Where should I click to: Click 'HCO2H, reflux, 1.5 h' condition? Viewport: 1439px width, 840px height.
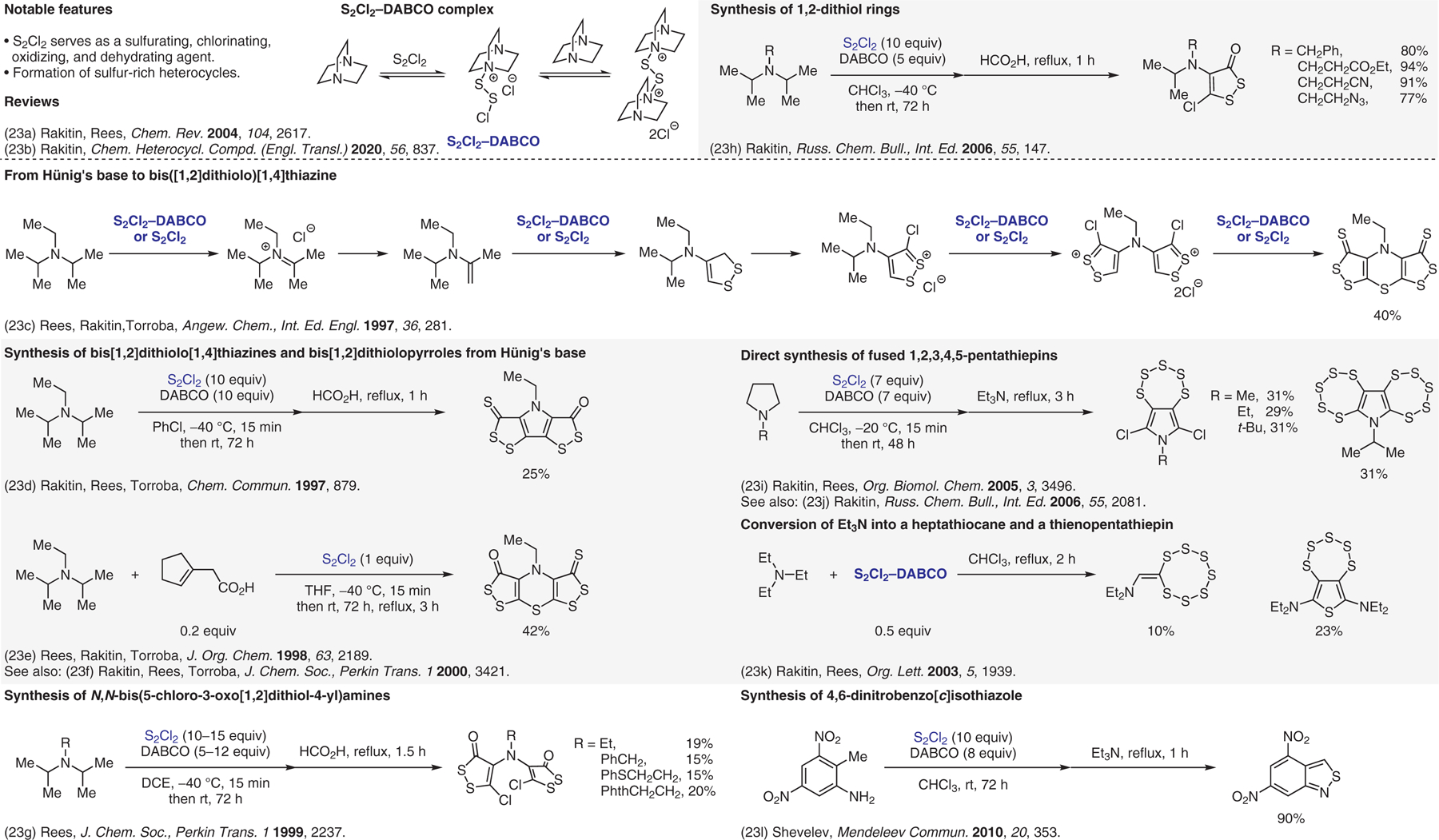[362, 751]
